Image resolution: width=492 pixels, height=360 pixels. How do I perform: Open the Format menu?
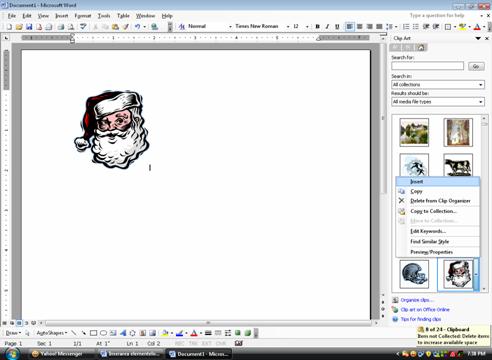pyautogui.click(x=83, y=16)
